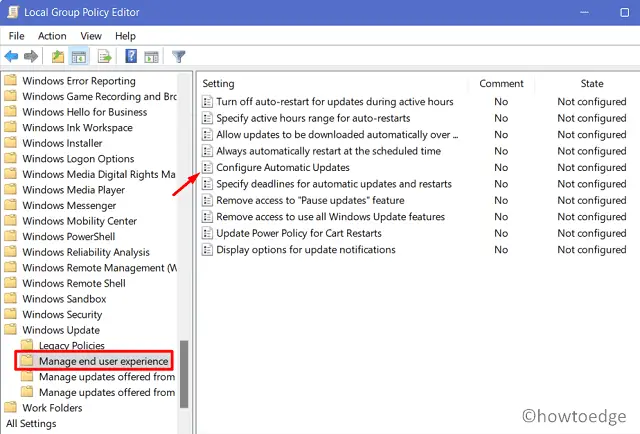Image resolution: width=640 pixels, height=434 pixels.
Task: Click the folder icon of Work Folders
Action: (x=11, y=407)
